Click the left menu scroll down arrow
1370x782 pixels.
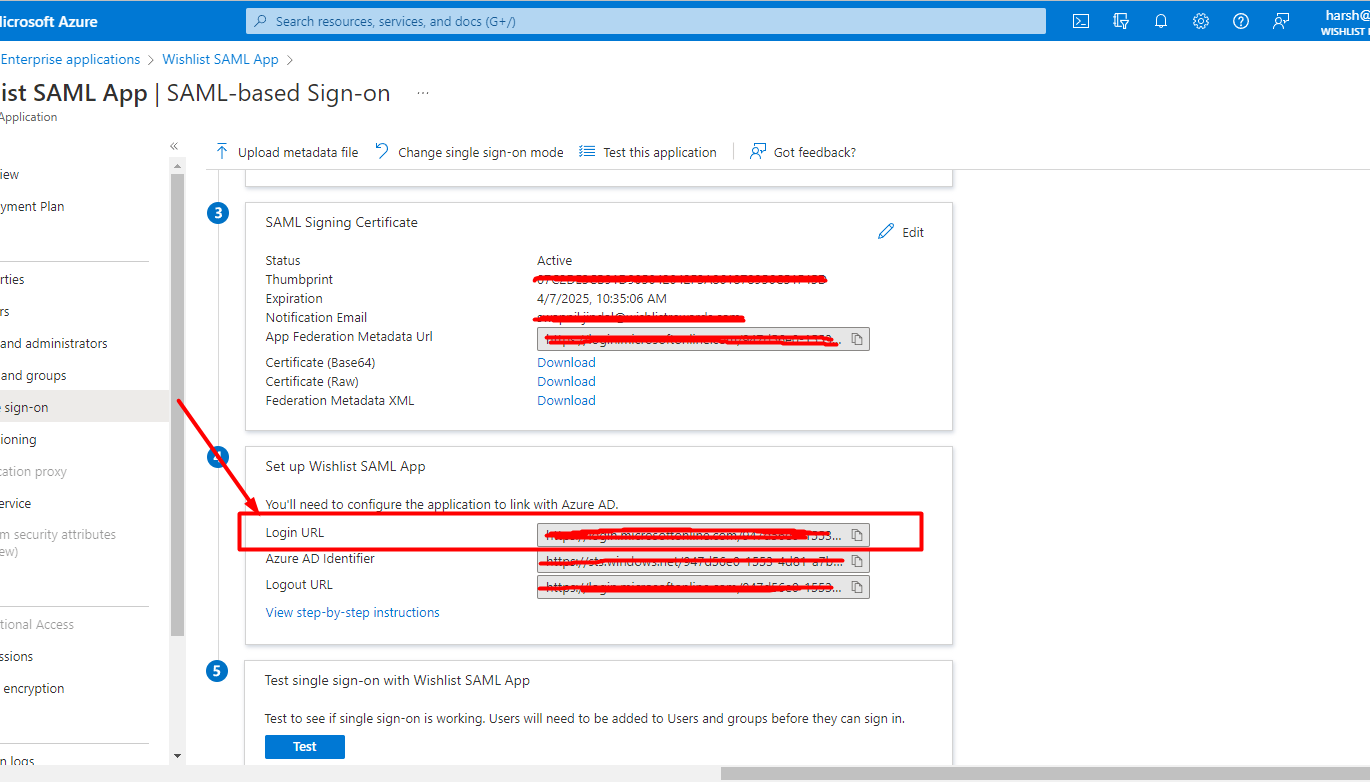pyautogui.click(x=177, y=756)
